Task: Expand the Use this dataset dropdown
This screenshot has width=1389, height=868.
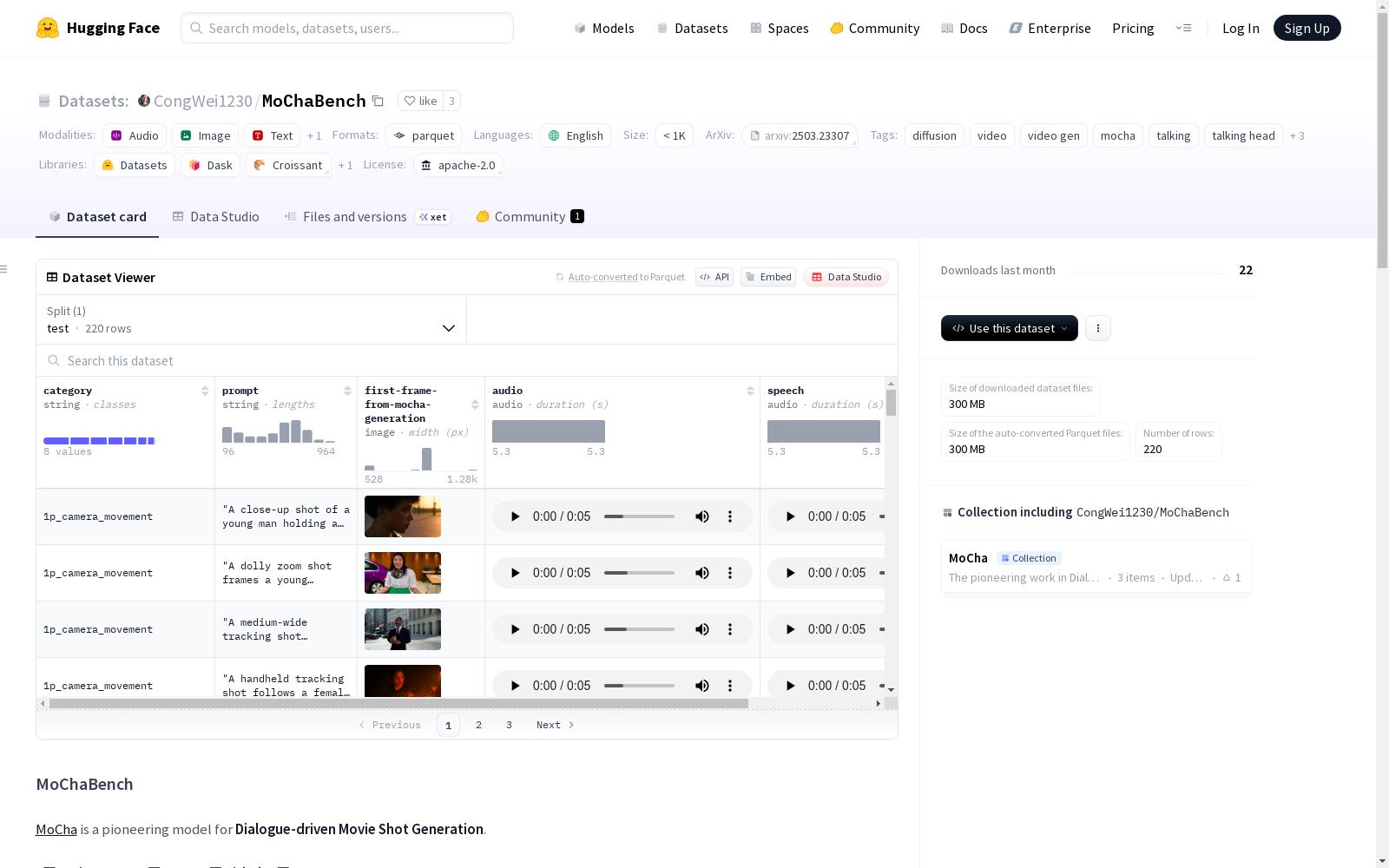Action: click(x=1010, y=328)
